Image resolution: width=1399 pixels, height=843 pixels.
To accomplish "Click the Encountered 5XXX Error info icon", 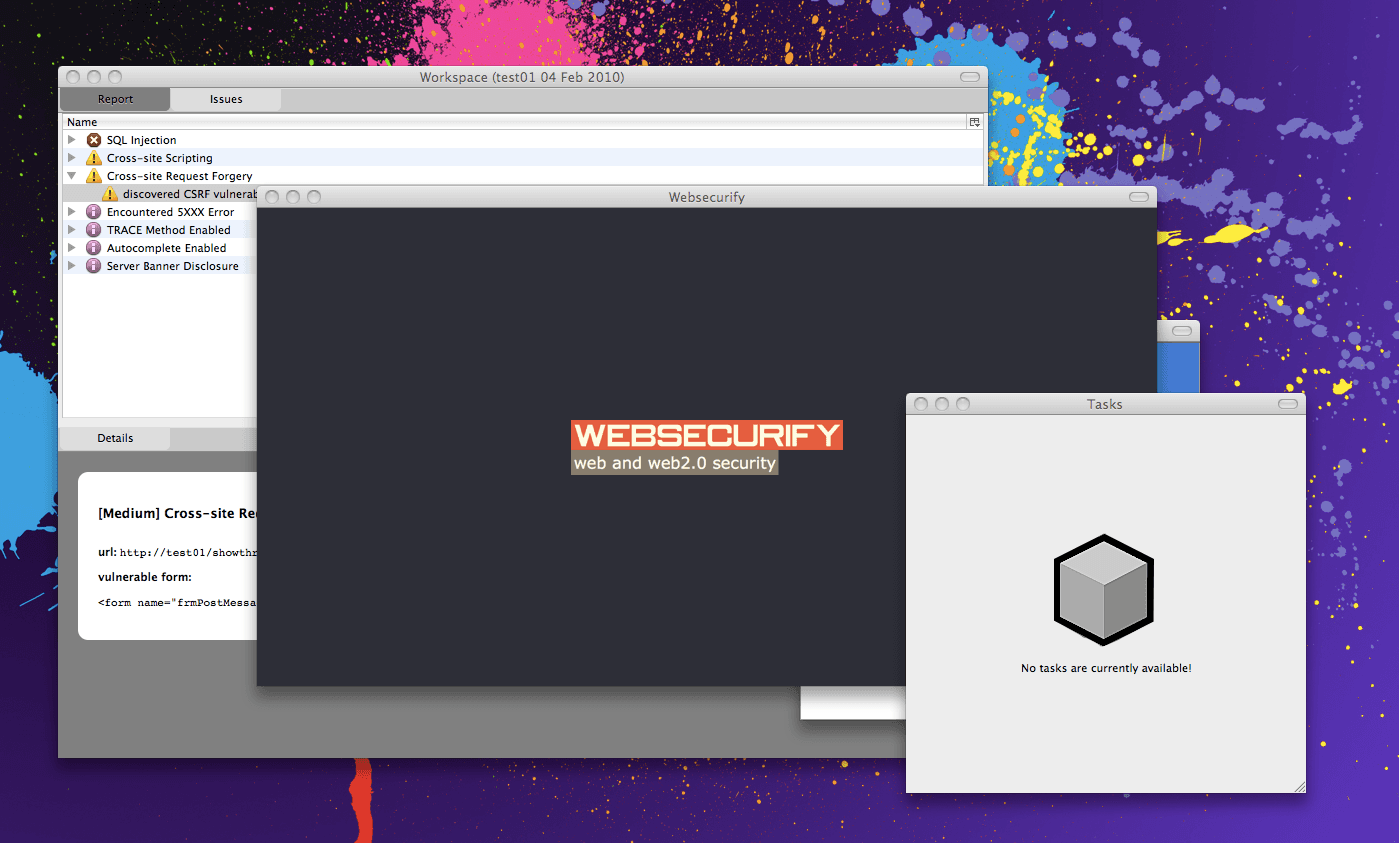I will point(94,212).
